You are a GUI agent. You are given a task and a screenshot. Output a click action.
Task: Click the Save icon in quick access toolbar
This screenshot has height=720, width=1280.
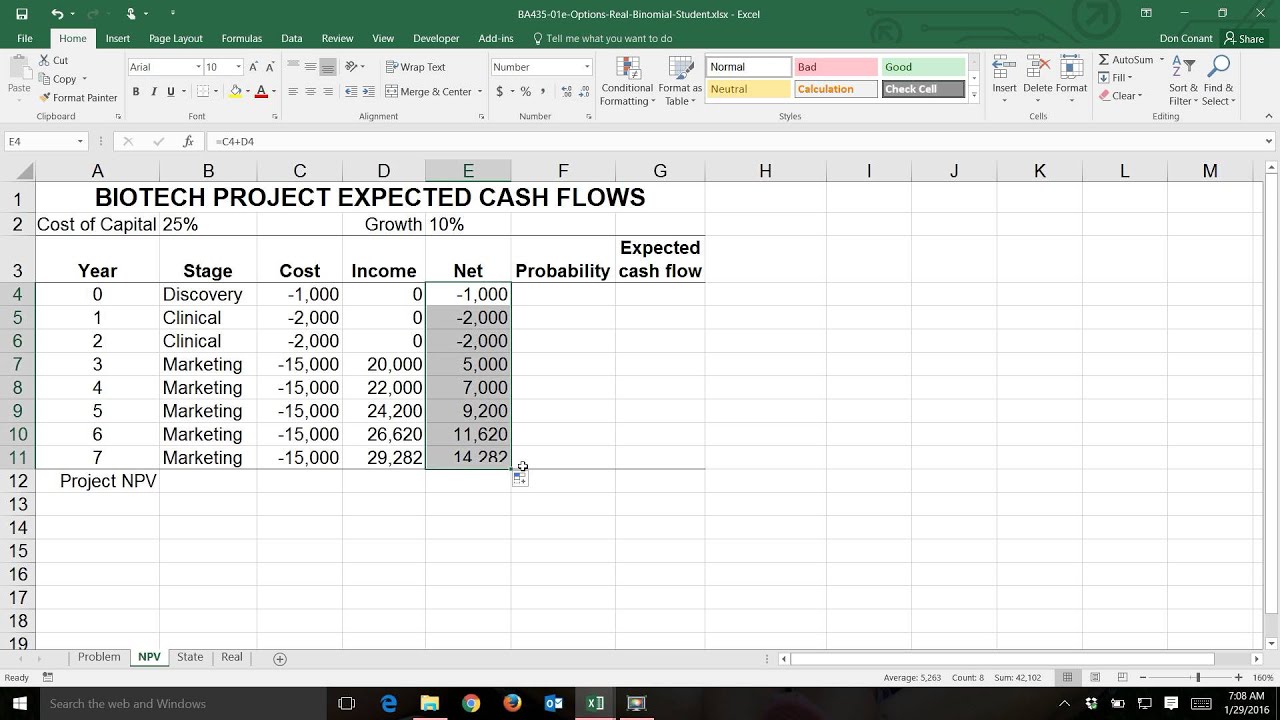click(x=22, y=14)
